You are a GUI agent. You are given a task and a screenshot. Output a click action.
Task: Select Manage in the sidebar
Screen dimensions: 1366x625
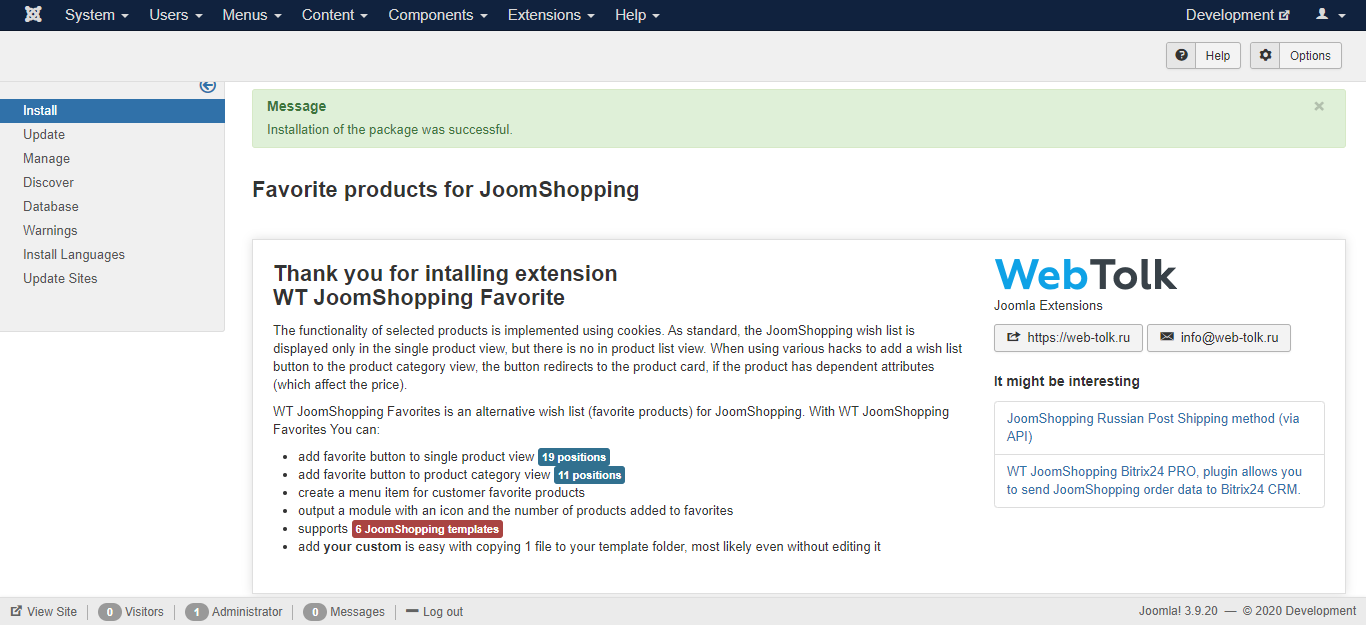[x=47, y=158]
